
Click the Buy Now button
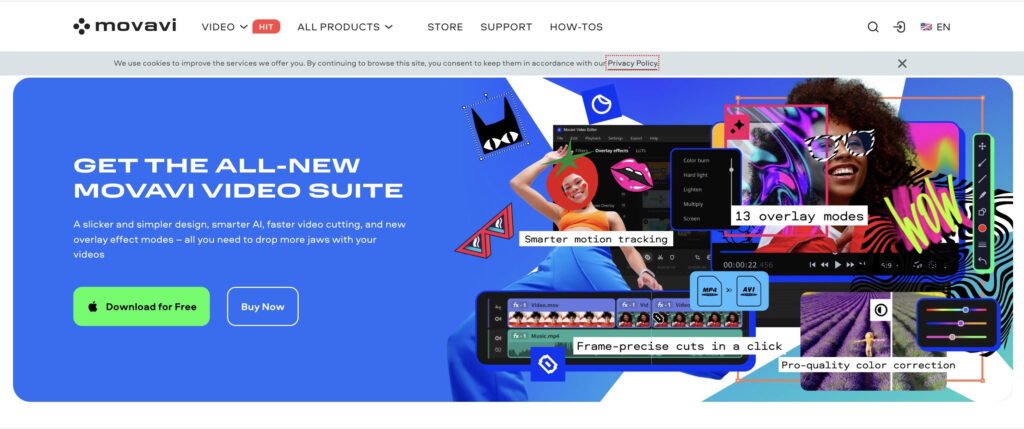click(x=262, y=307)
